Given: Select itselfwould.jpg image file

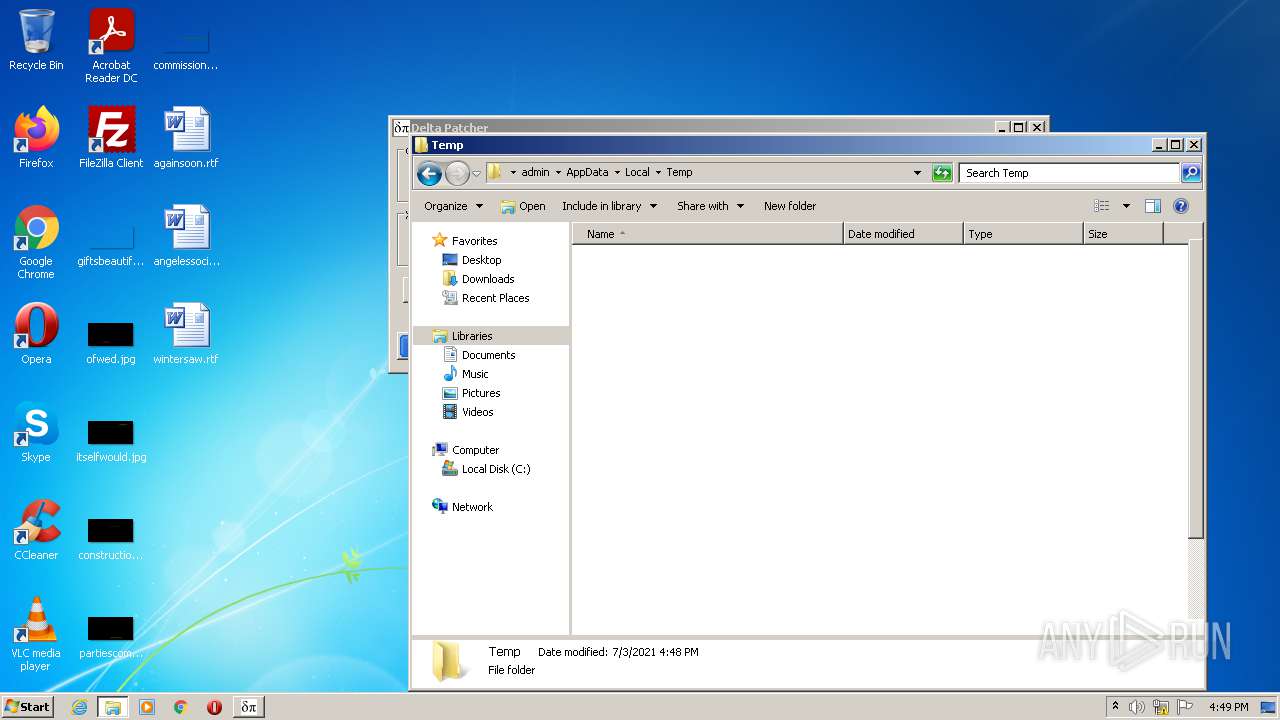Looking at the screenshot, I should (111, 441).
